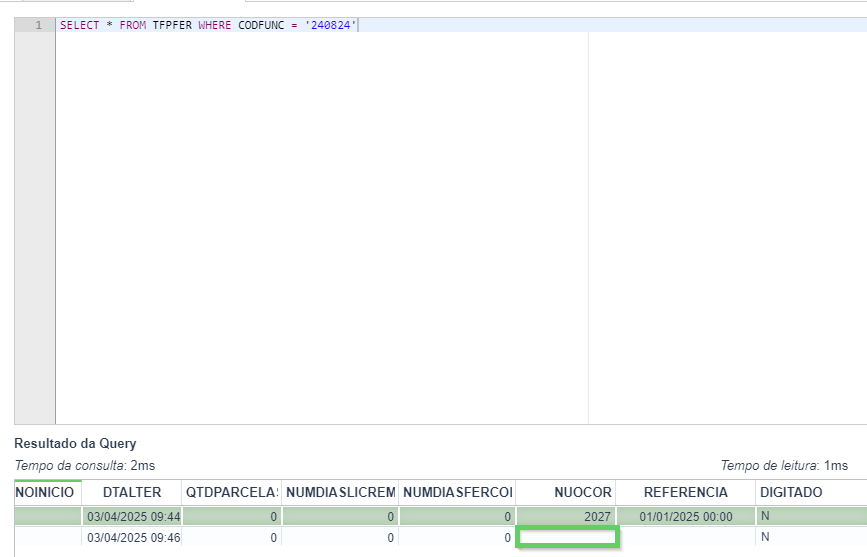867x557 pixels.
Task: Click empty NUOCOR cell in 09:46 row
Action: tap(567, 537)
